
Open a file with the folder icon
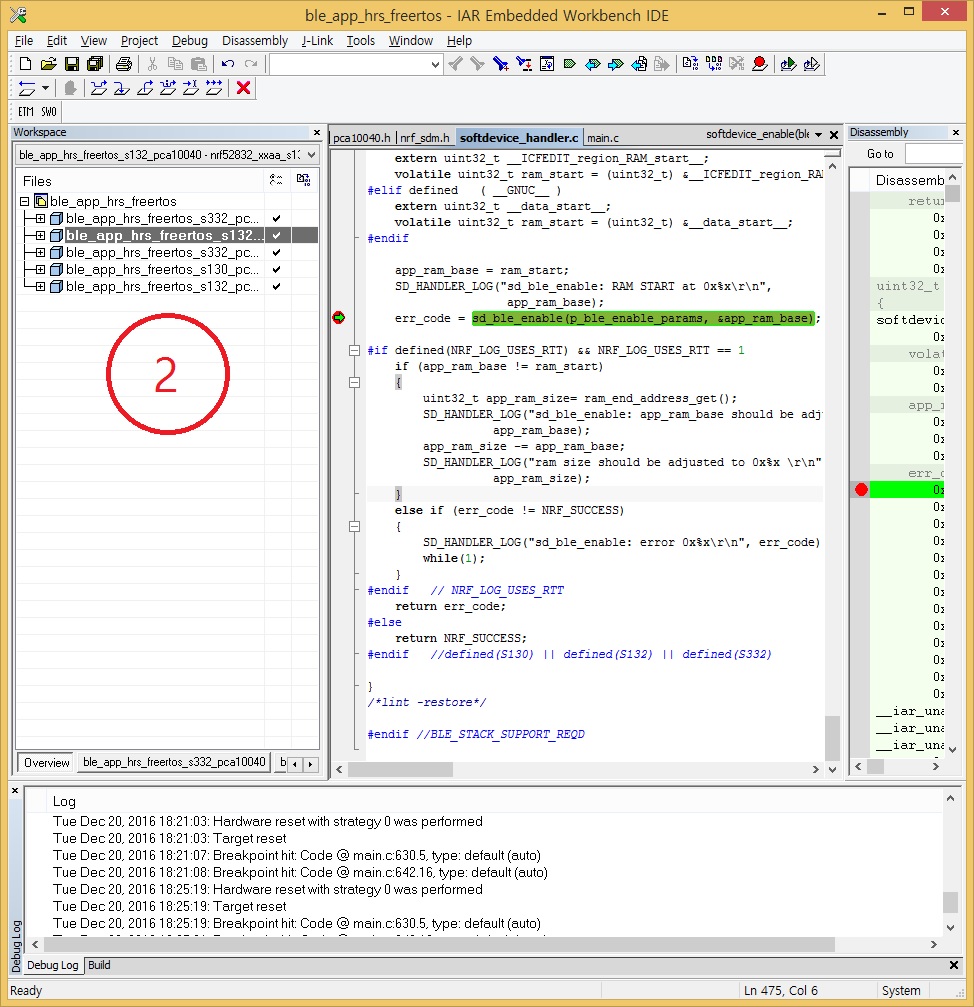click(x=48, y=64)
